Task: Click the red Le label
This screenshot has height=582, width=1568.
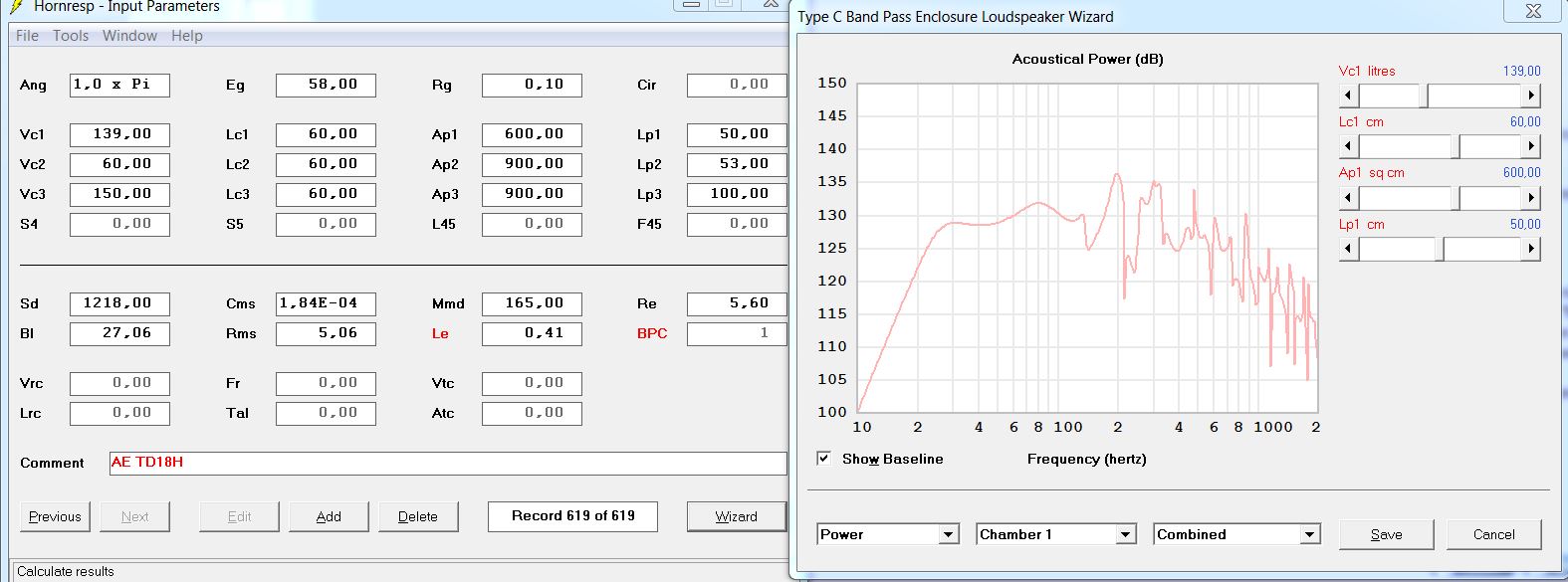Action: coord(440,333)
